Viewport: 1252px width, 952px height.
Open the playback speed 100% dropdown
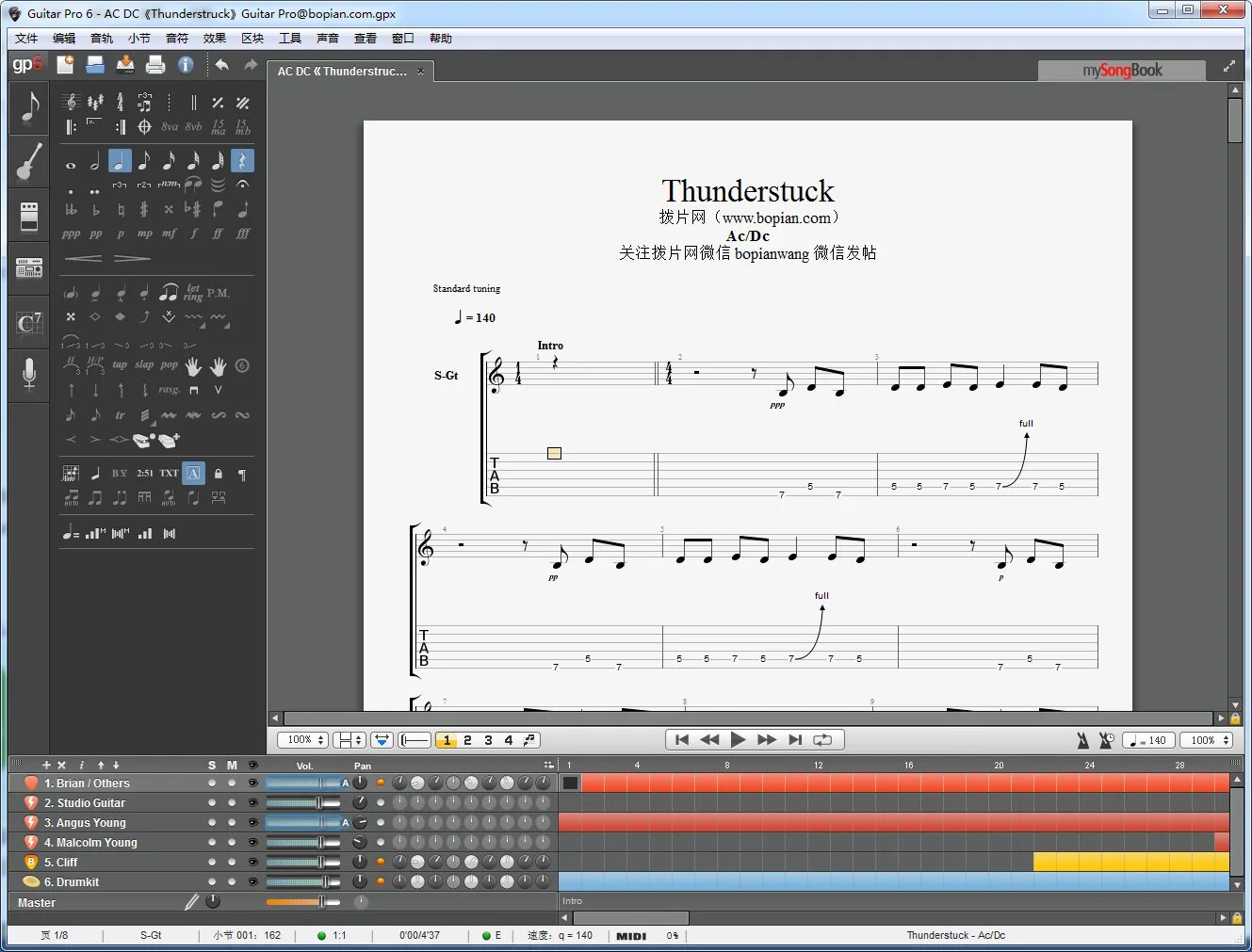[x=1207, y=740]
